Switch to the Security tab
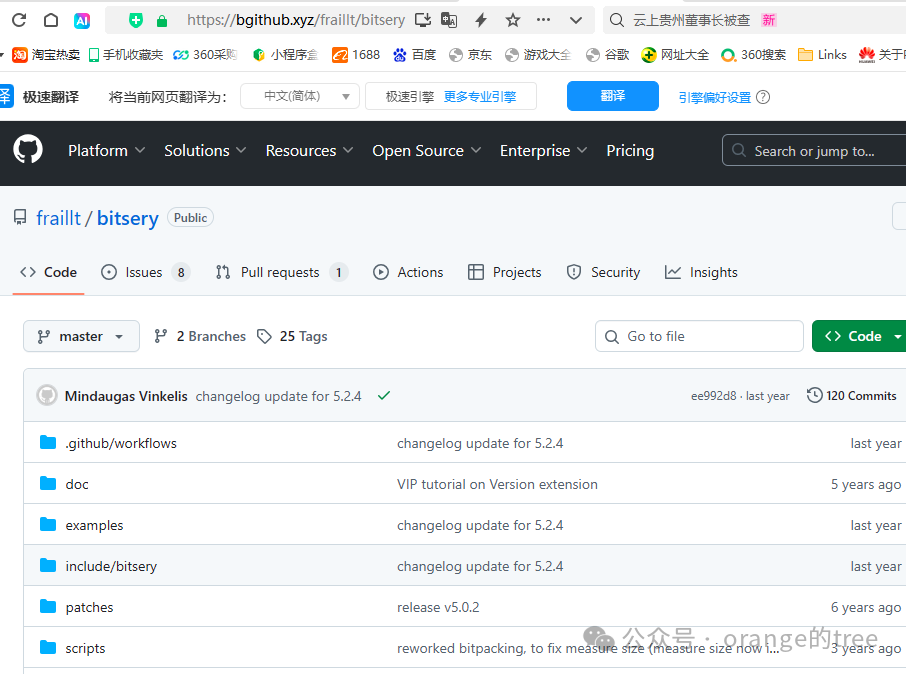 tap(604, 272)
